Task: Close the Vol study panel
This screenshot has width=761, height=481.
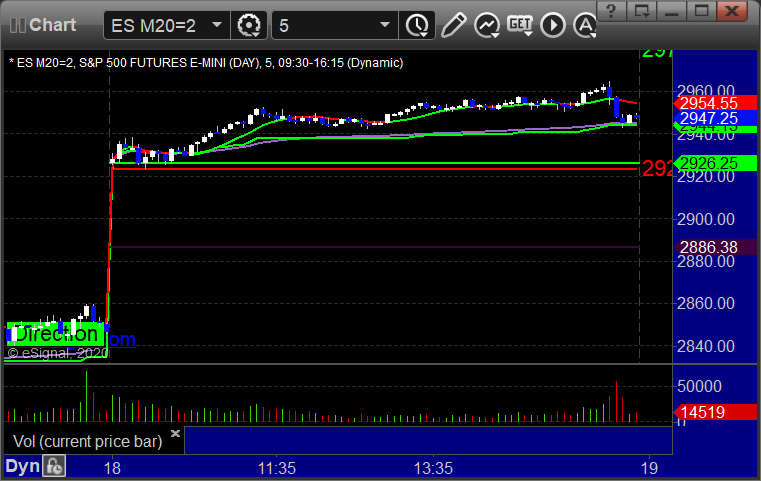Action: pyautogui.click(x=175, y=433)
